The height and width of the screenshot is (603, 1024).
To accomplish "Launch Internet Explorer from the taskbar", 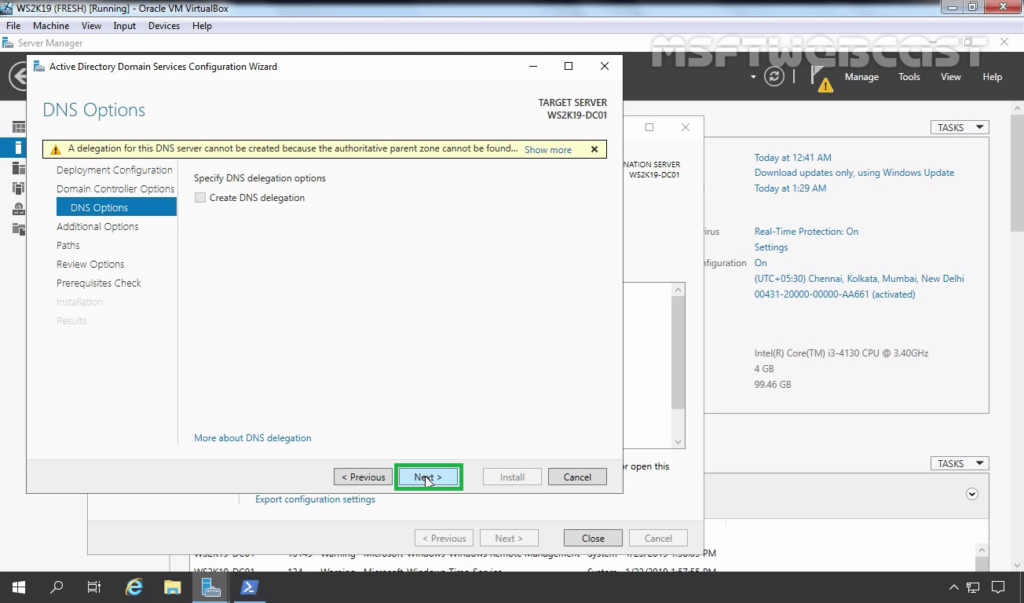I will [x=134, y=587].
